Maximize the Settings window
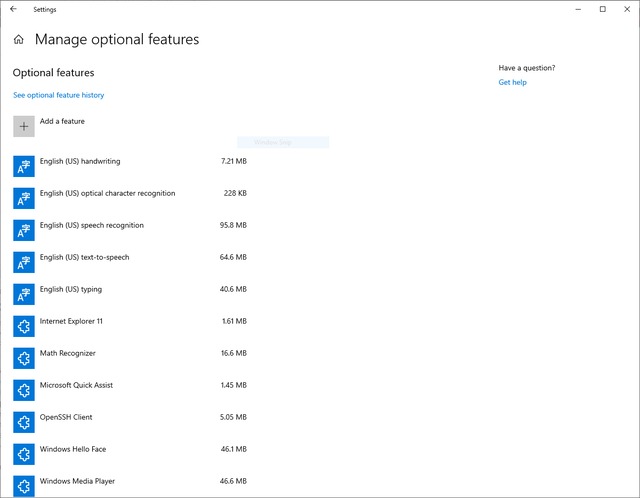640x498 pixels. tap(602, 9)
